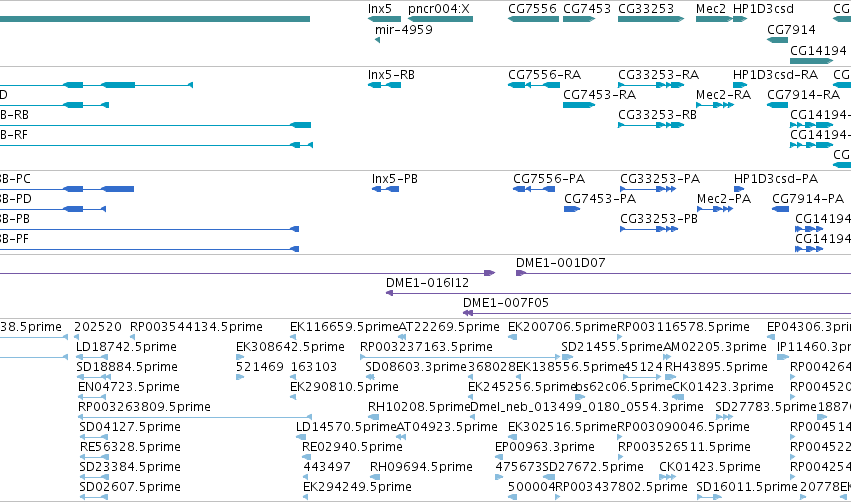Click the RP003090046.5prime EST
This screenshot has width=851, height=502.
click(x=620, y=437)
